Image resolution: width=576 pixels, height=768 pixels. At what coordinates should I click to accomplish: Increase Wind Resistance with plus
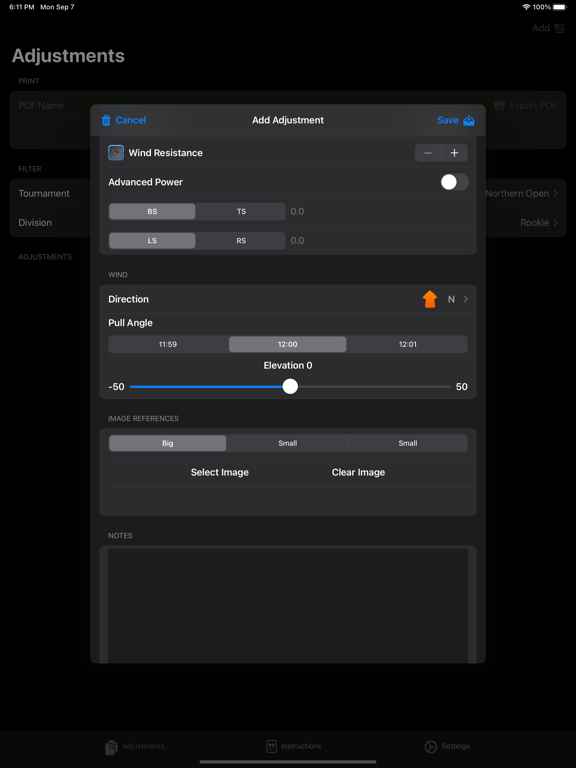pyautogui.click(x=455, y=153)
